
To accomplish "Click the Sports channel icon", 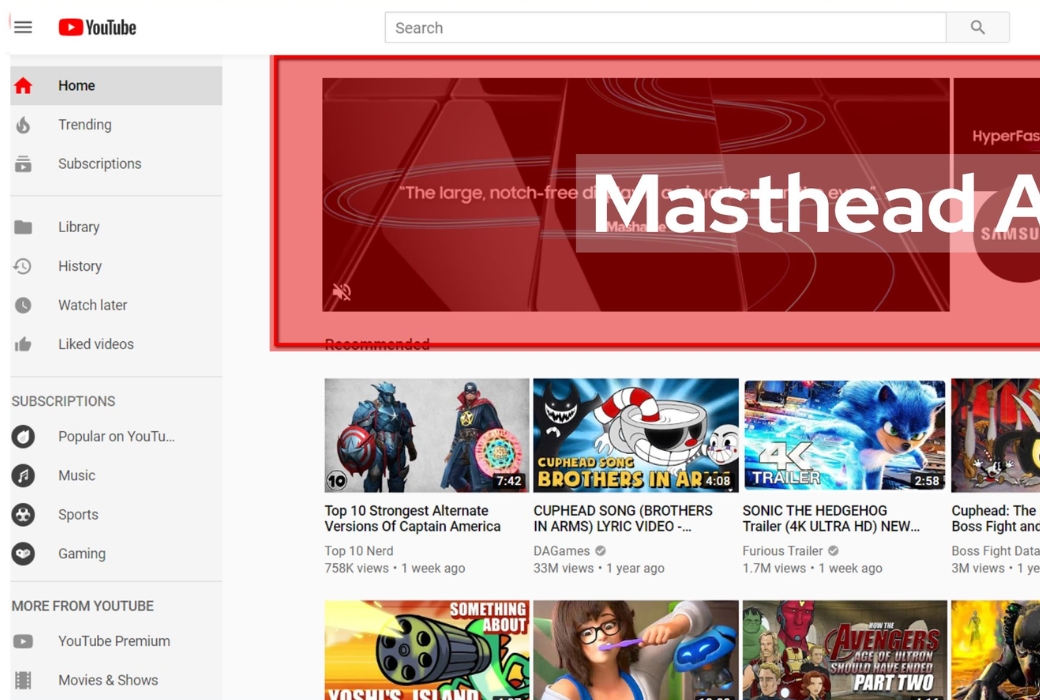I will coord(23,515).
